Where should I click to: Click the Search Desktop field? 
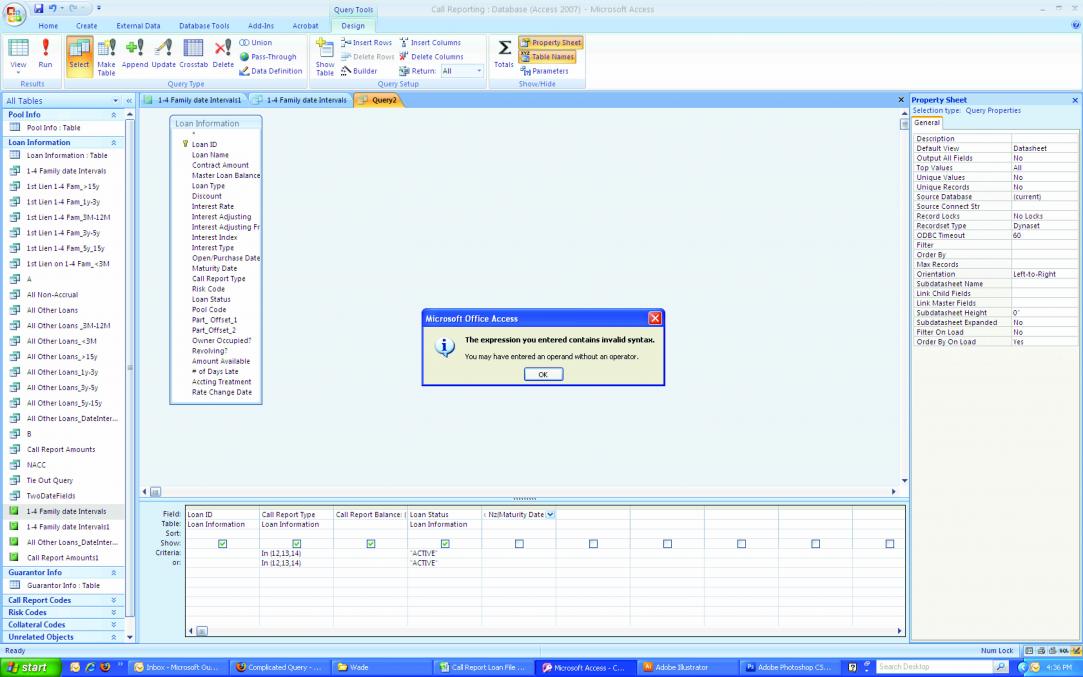coord(935,667)
